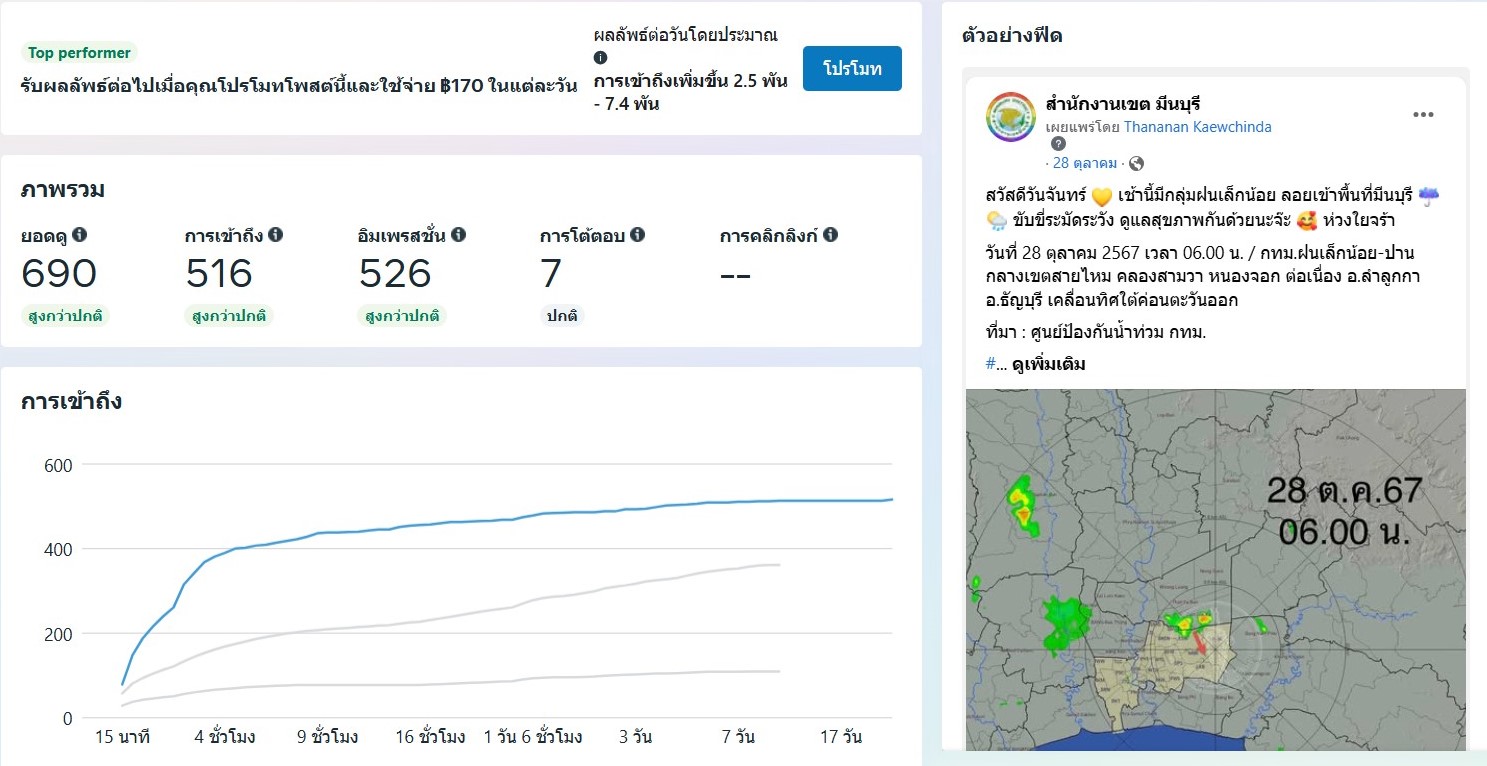Open the สำนักงานเขต มีนบุรี page name
Image resolution: width=1487 pixels, height=766 pixels.
pyautogui.click(x=1122, y=104)
